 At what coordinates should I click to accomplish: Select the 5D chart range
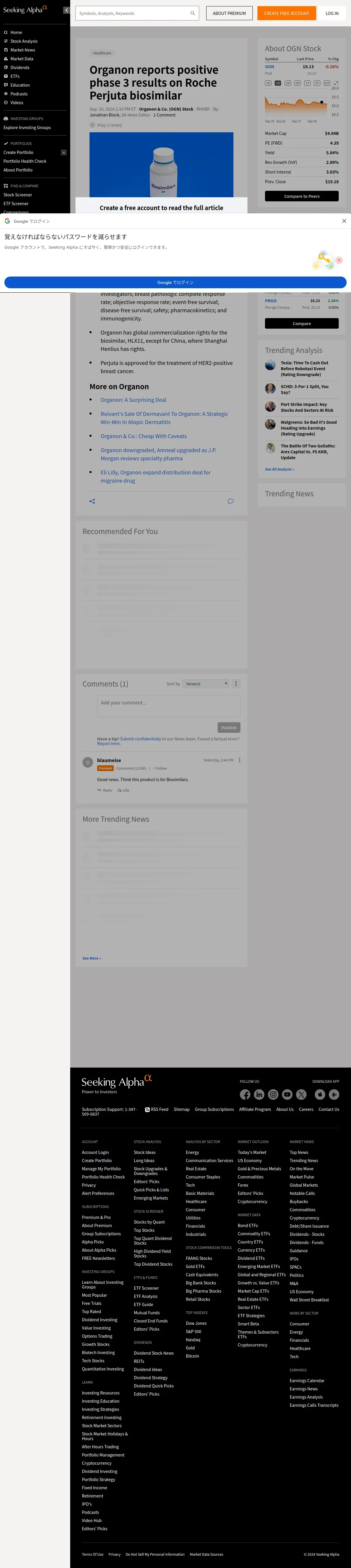point(278,83)
